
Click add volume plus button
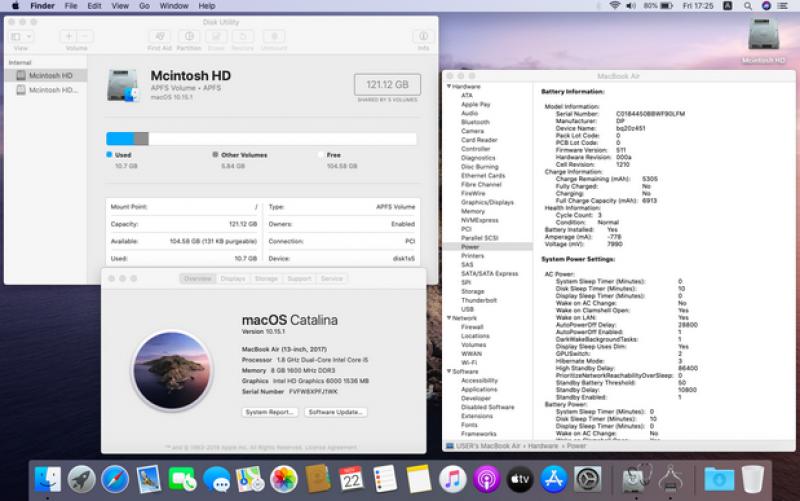tap(68, 36)
